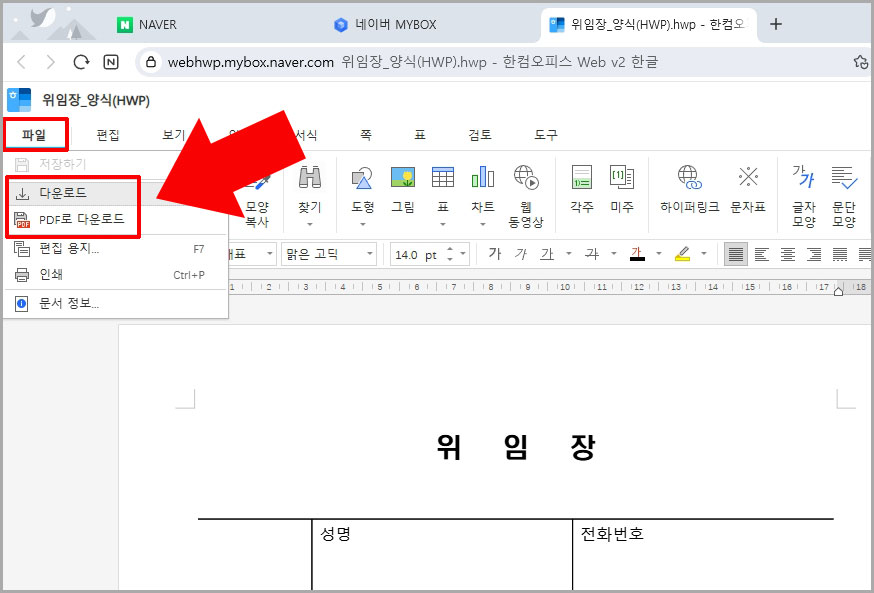Screen dimensions: 874x593
Task: Click the font color swatch
Action: (x=639, y=254)
